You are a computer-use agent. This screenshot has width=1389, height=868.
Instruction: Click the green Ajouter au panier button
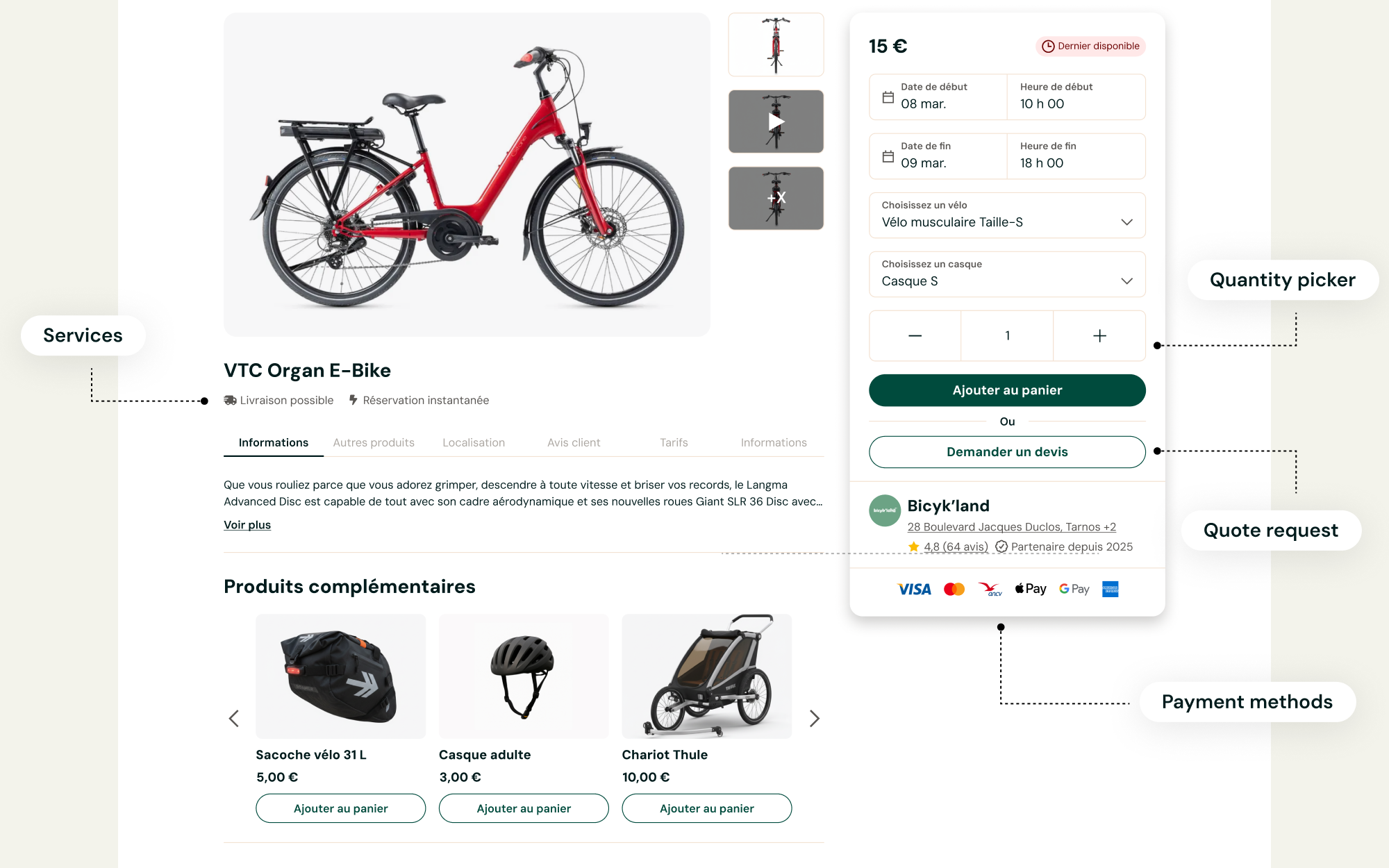tap(1007, 390)
